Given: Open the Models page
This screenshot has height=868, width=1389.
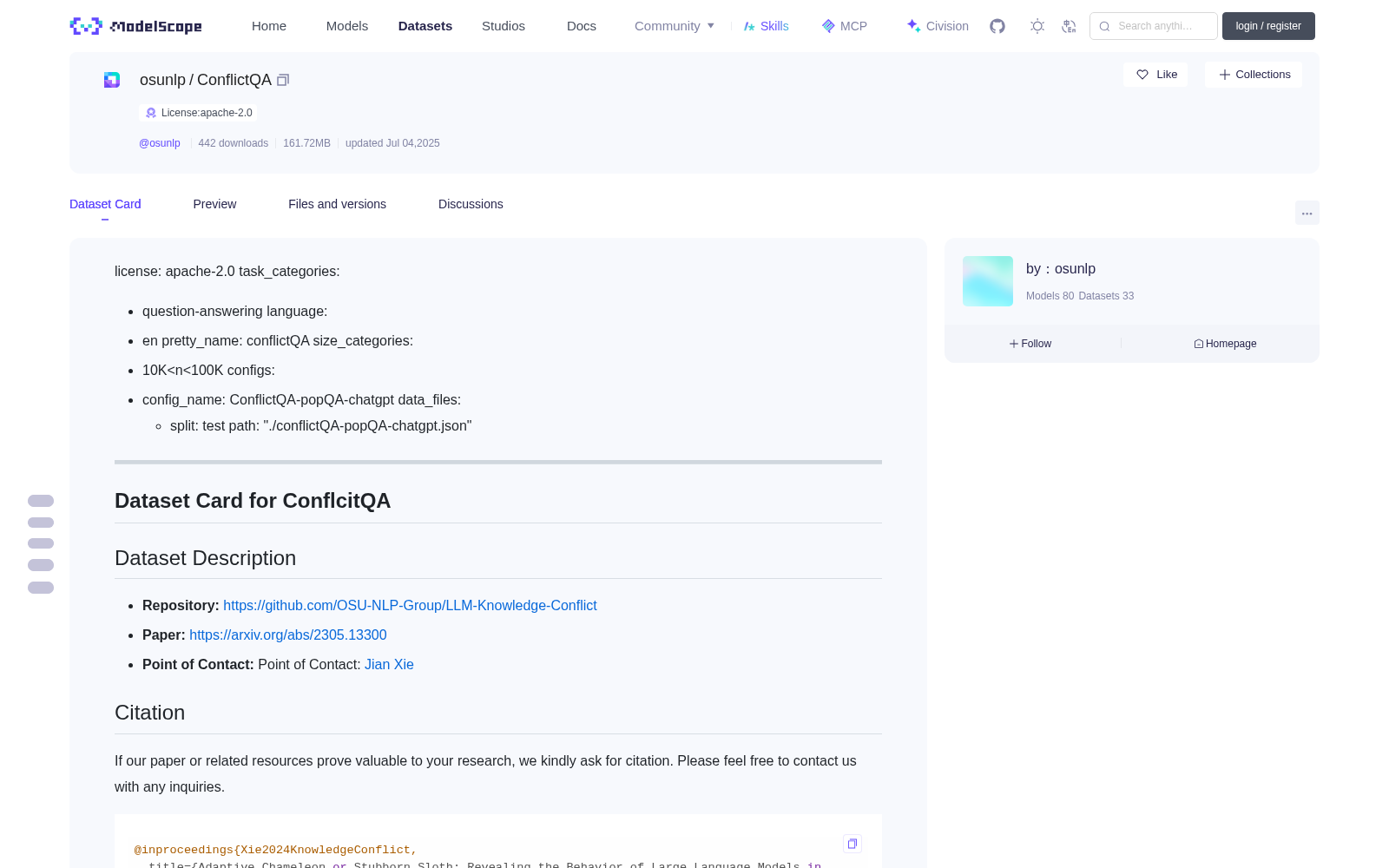Looking at the screenshot, I should coord(347,26).
